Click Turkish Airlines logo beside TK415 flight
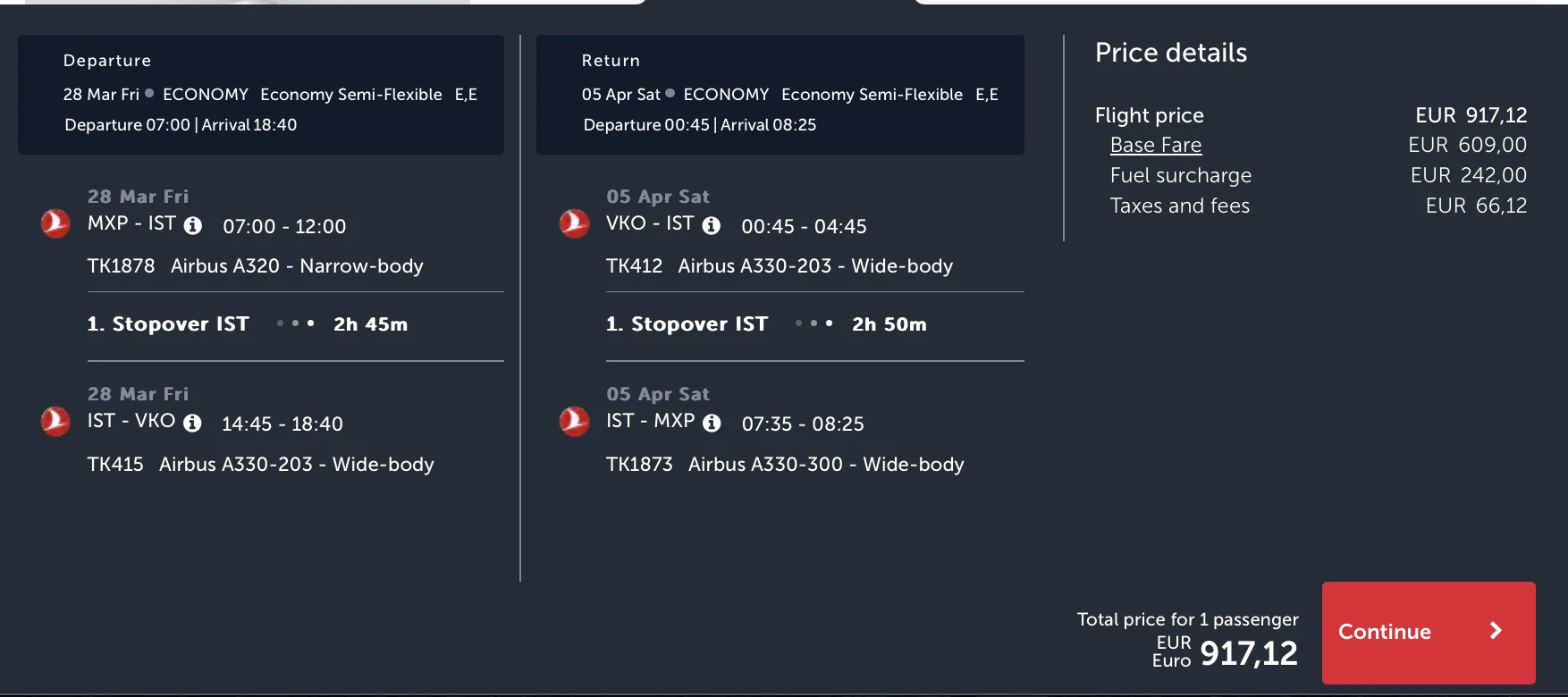The image size is (1568, 697). pyautogui.click(x=55, y=421)
